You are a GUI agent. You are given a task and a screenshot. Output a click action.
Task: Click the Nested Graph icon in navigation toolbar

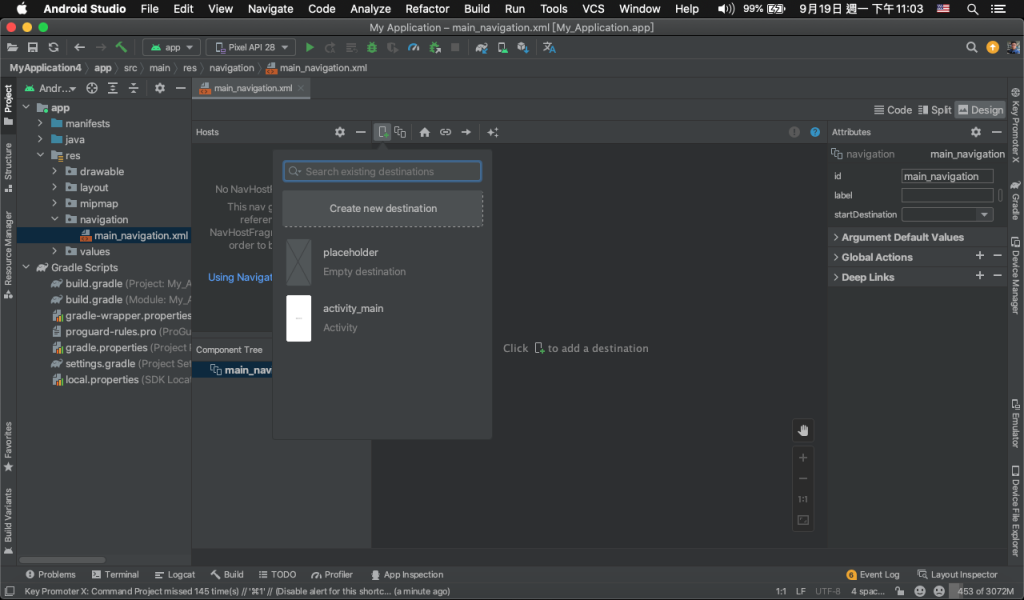[x=400, y=133]
